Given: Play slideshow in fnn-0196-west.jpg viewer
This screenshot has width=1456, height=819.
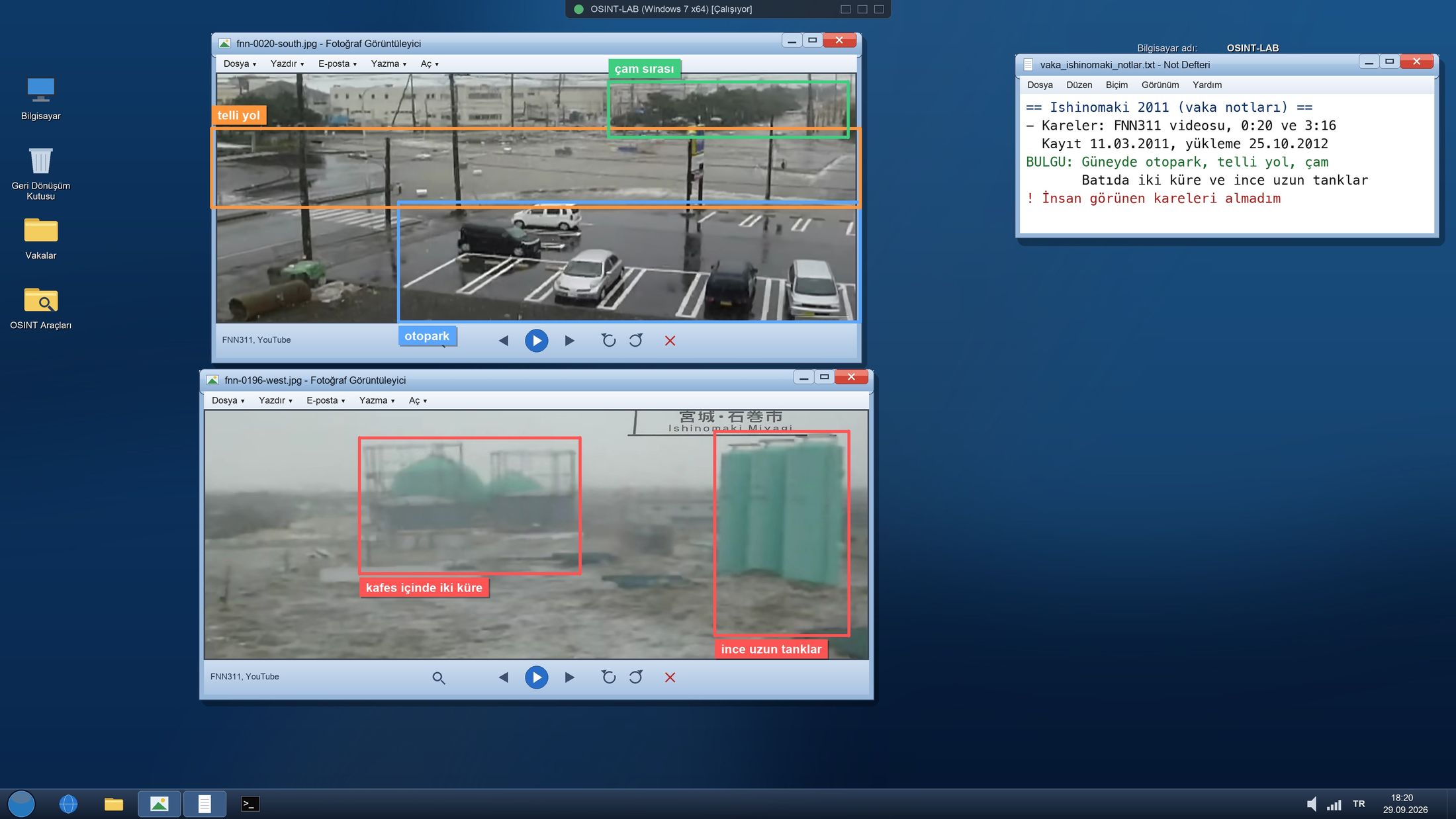Looking at the screenshot, I should click(536, 677).
